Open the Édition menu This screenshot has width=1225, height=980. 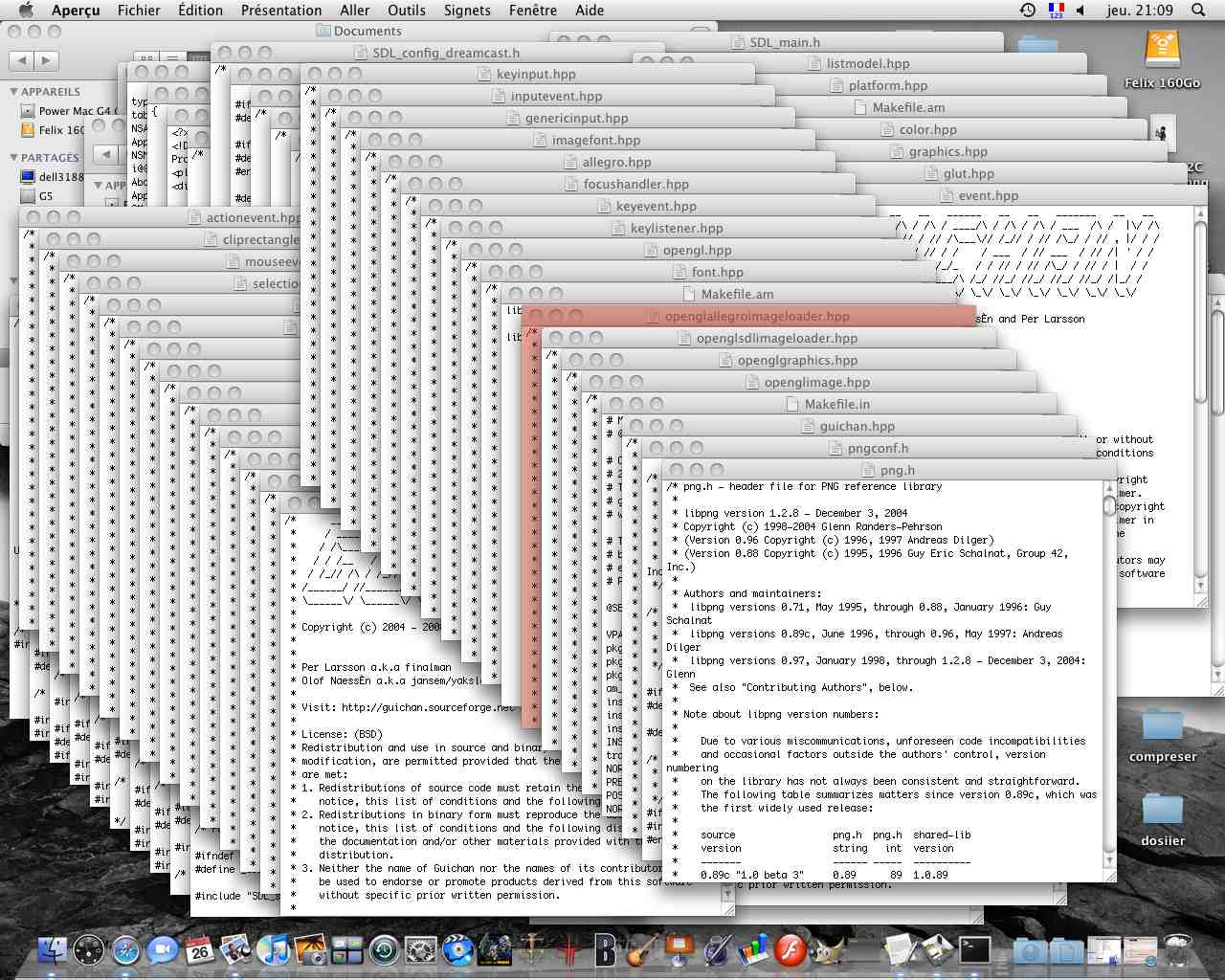(200, 11)
